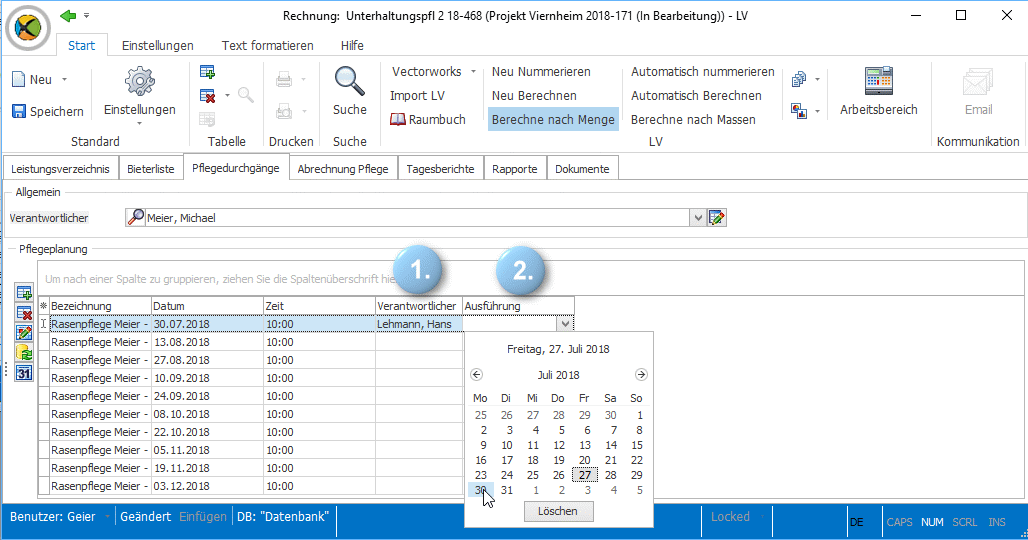Save with the Speichern button
1028x540 pixels.
click(x=48, y=111)
